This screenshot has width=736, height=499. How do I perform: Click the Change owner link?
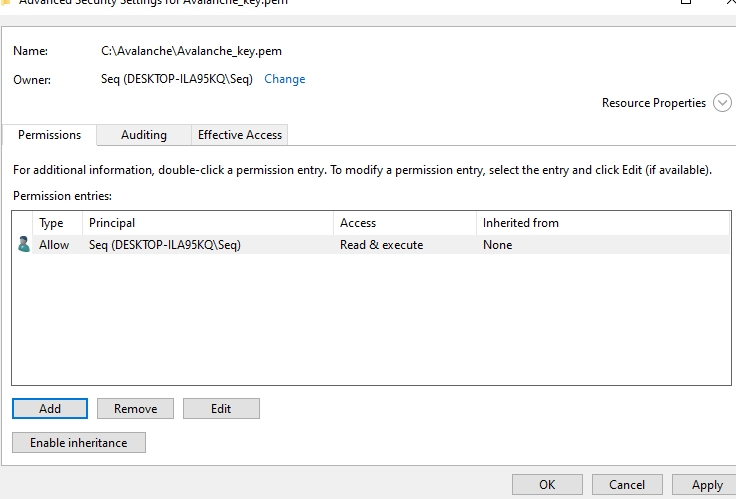(x=284, y=79)
